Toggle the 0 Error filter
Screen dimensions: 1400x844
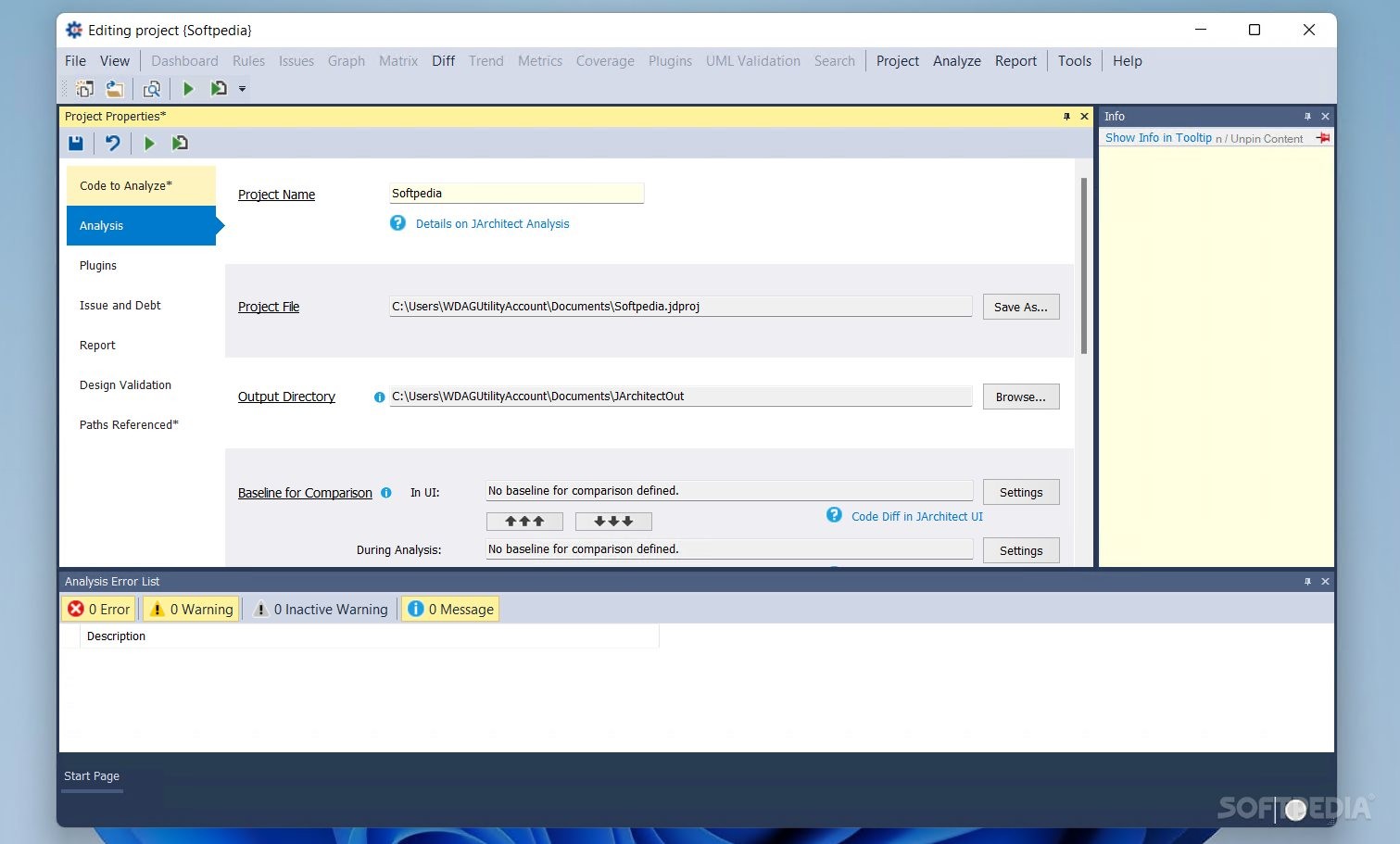99,609
